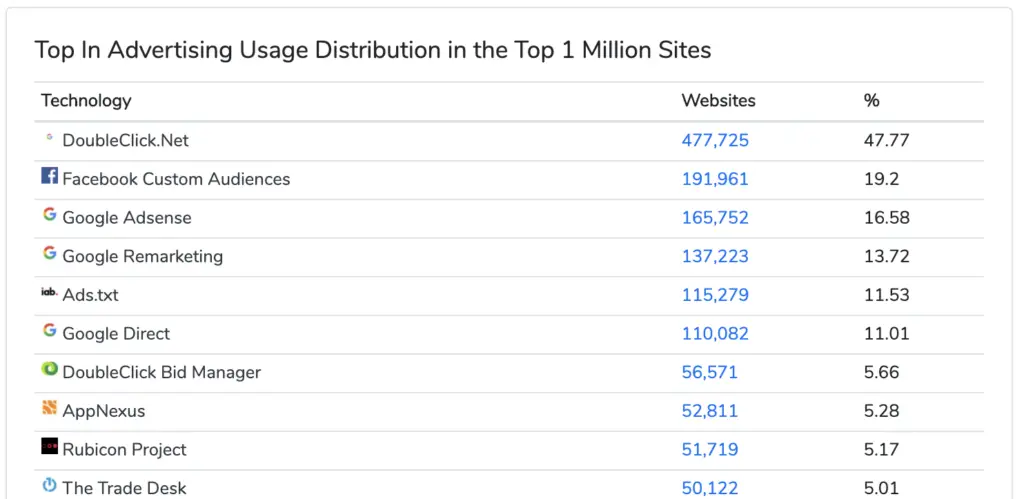1024x499 pixels.
Task: Click the AppNexus orange icon
Action: 50,408
